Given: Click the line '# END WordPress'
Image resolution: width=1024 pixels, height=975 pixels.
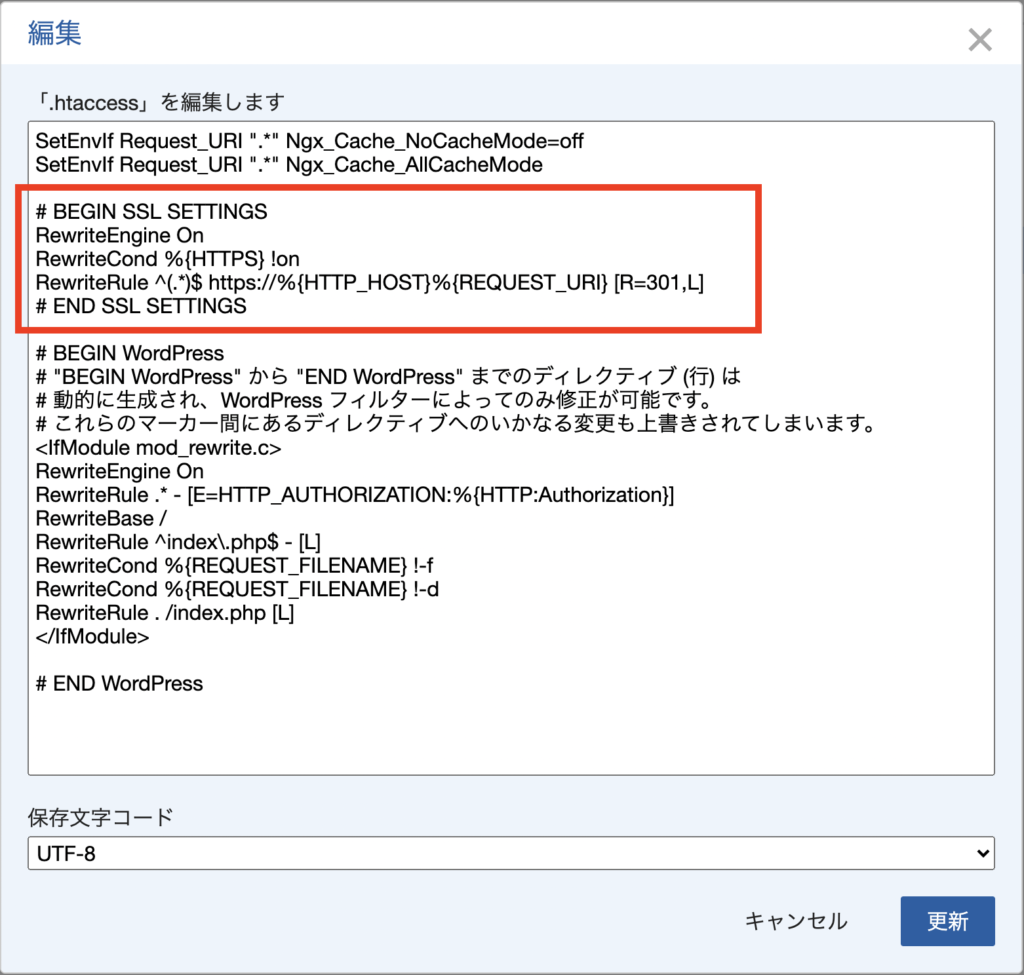Looking at the screenshot, I should [x=120, y=683].
